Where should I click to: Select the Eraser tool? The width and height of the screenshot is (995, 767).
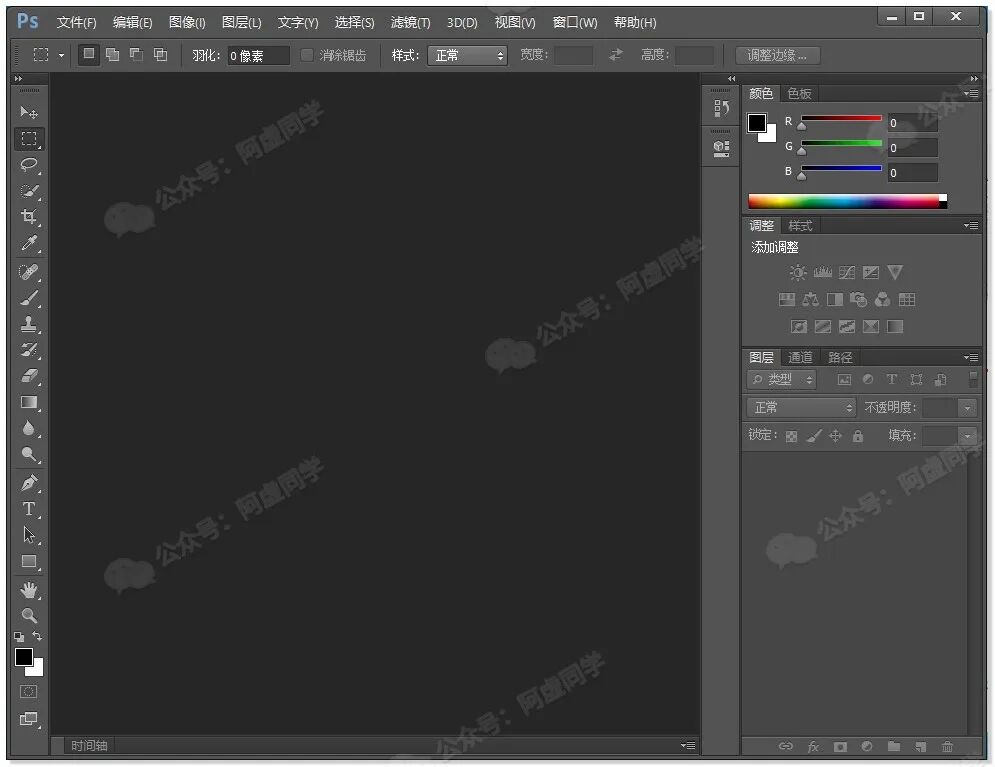(29, 376)
